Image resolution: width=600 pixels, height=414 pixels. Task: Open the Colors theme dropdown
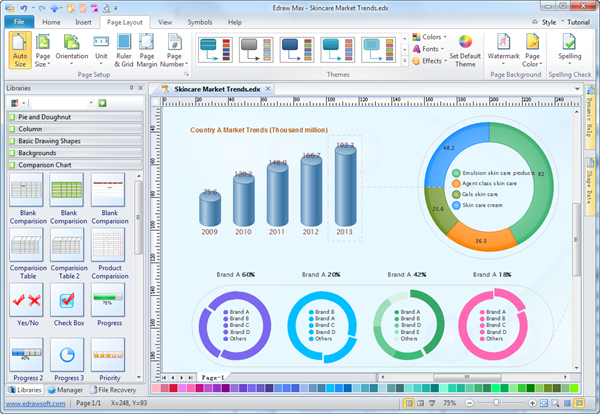coord(431,37)
